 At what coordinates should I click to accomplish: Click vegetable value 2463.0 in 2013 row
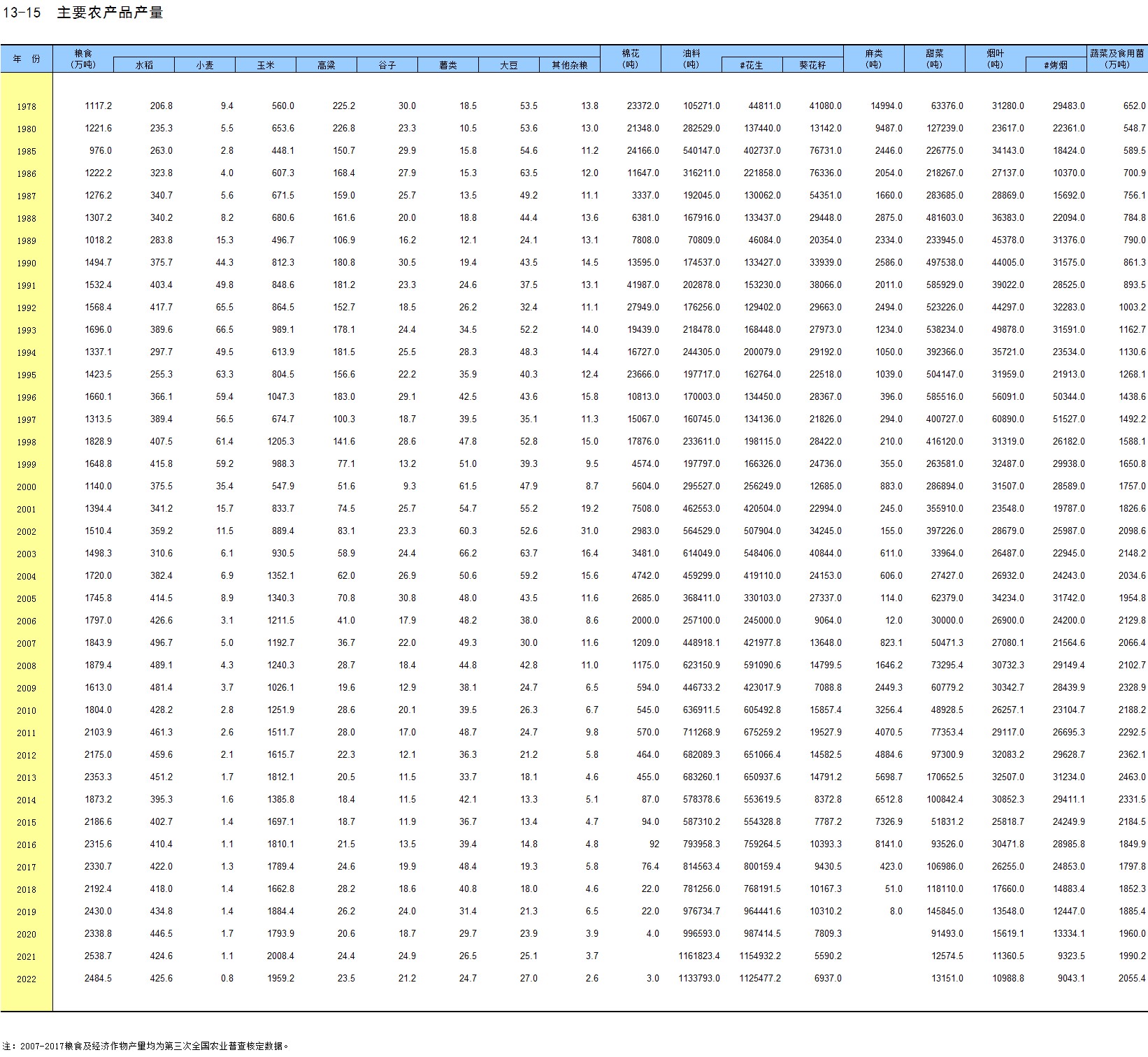tap(1133, 777)
